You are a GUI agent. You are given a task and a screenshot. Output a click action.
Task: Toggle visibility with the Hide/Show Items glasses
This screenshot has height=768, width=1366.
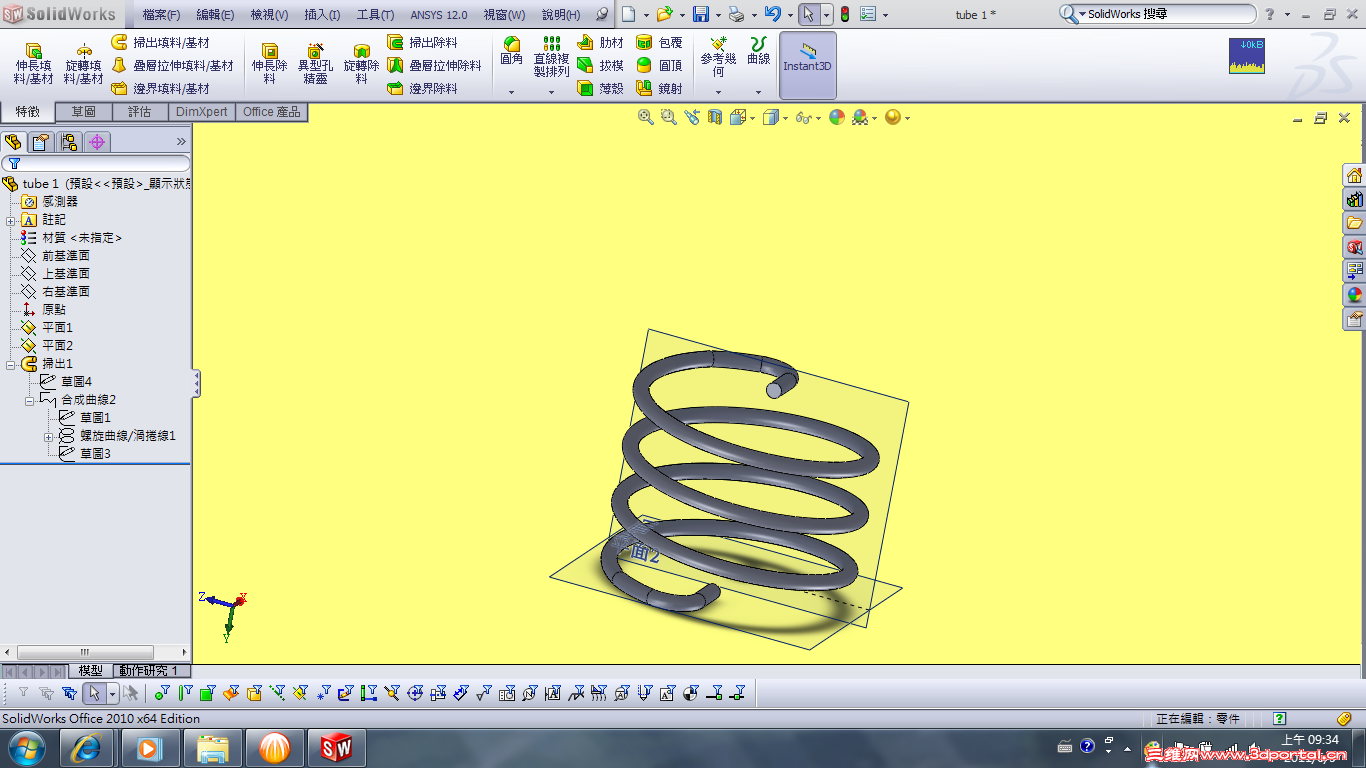click(804, 117)
